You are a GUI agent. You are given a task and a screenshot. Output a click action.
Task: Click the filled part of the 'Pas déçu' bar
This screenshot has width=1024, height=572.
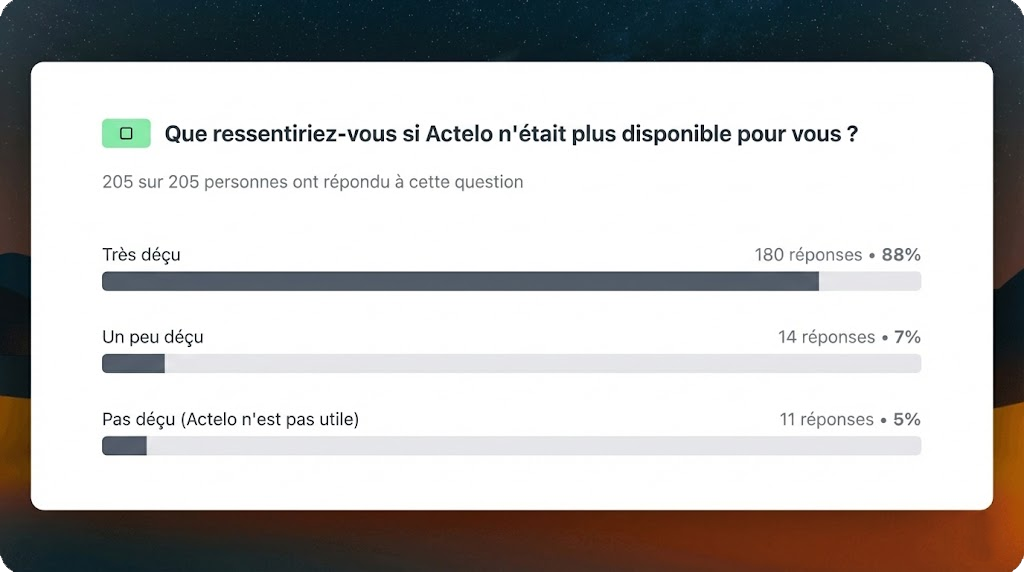[x=124, y=445]
